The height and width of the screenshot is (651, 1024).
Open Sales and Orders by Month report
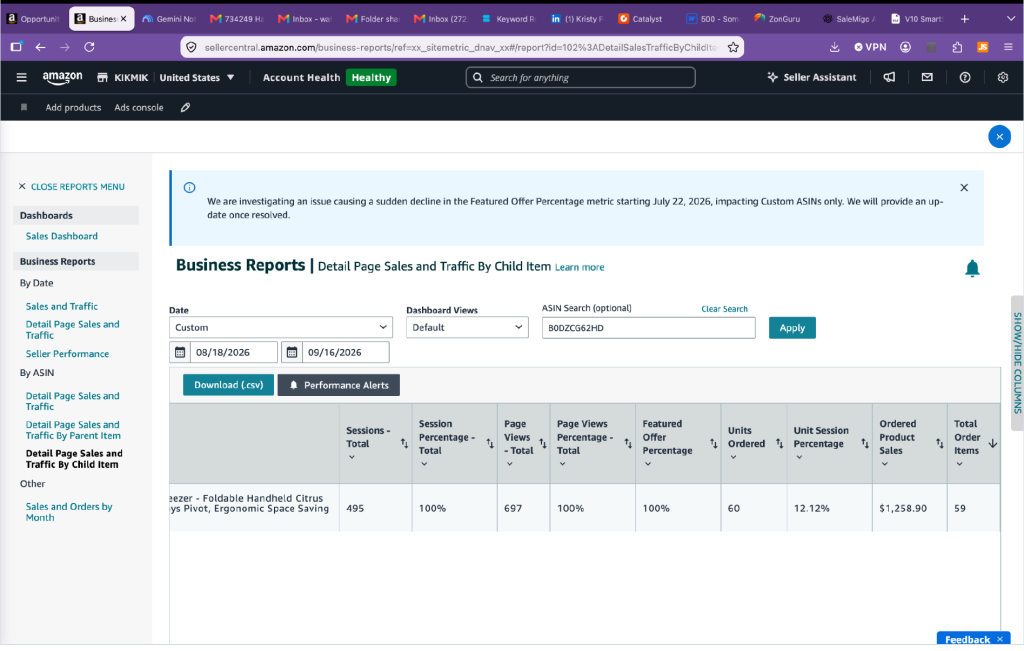pyautogui.click(x=69, y=512)
